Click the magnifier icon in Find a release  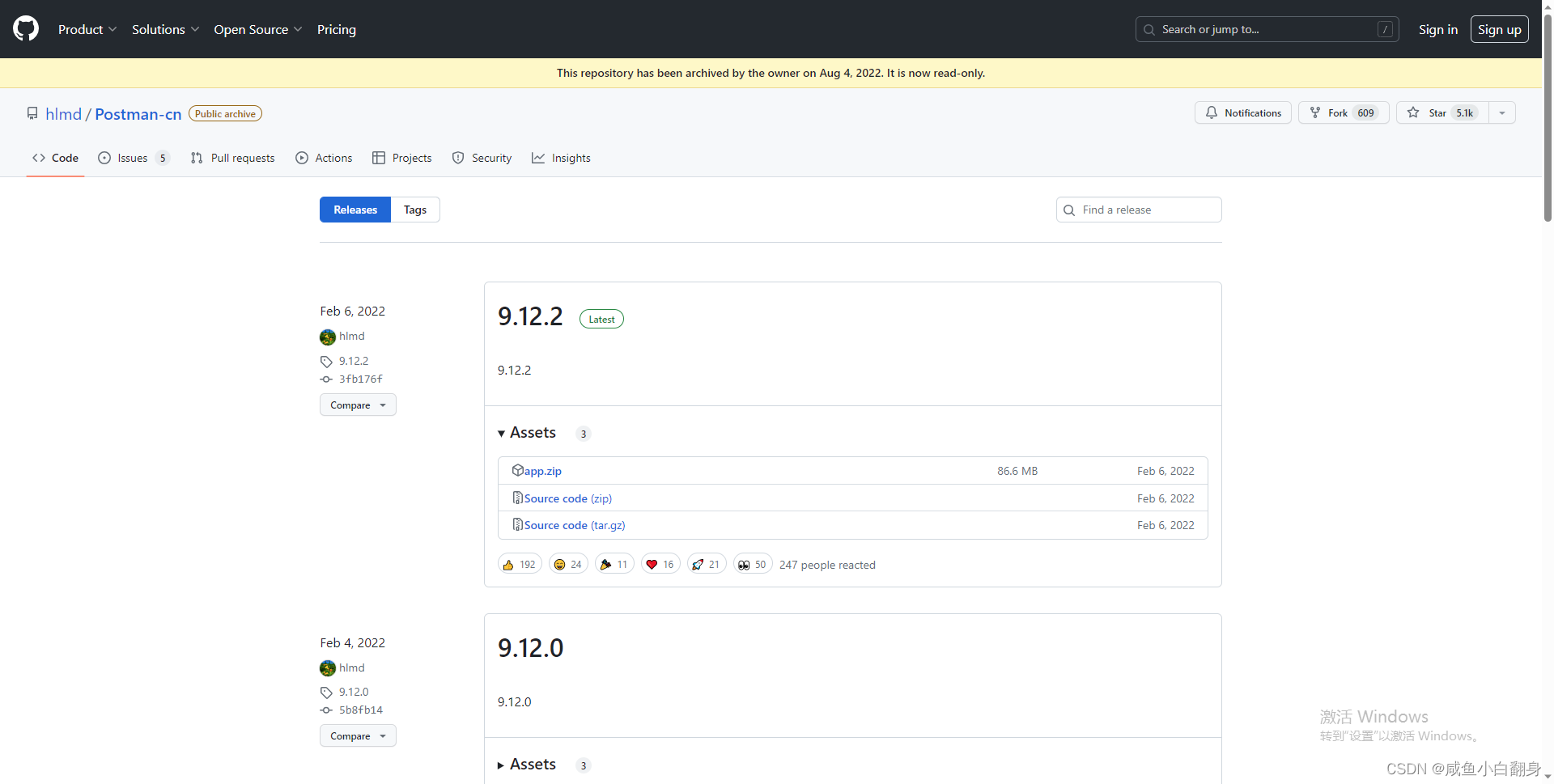pyautogui.click(x=1069, y=210)
